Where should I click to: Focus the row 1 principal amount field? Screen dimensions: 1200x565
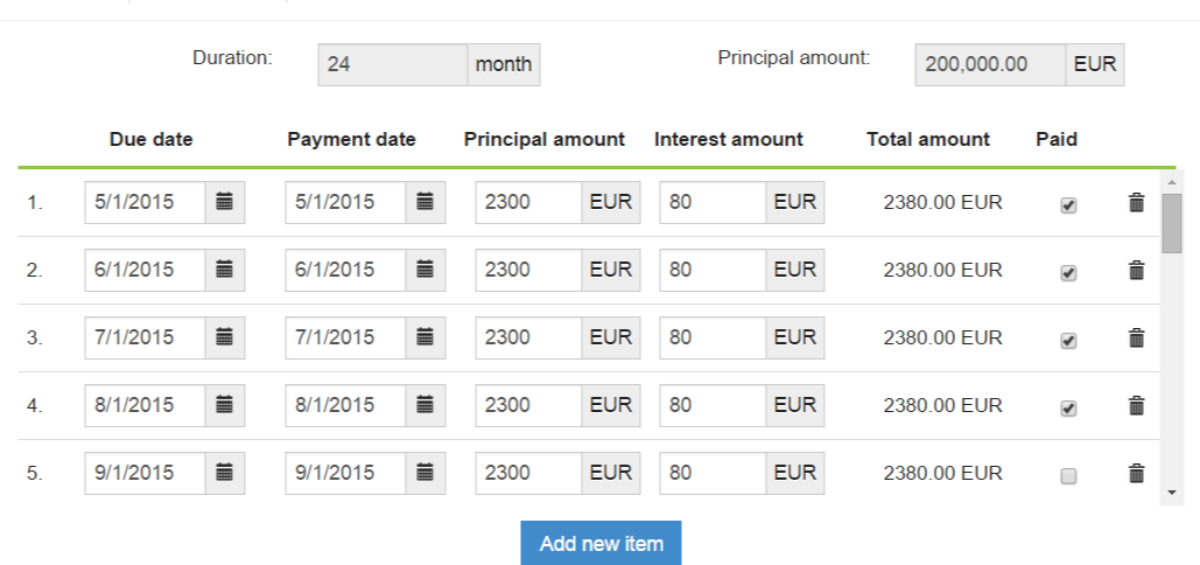click(x=529, y=202)
